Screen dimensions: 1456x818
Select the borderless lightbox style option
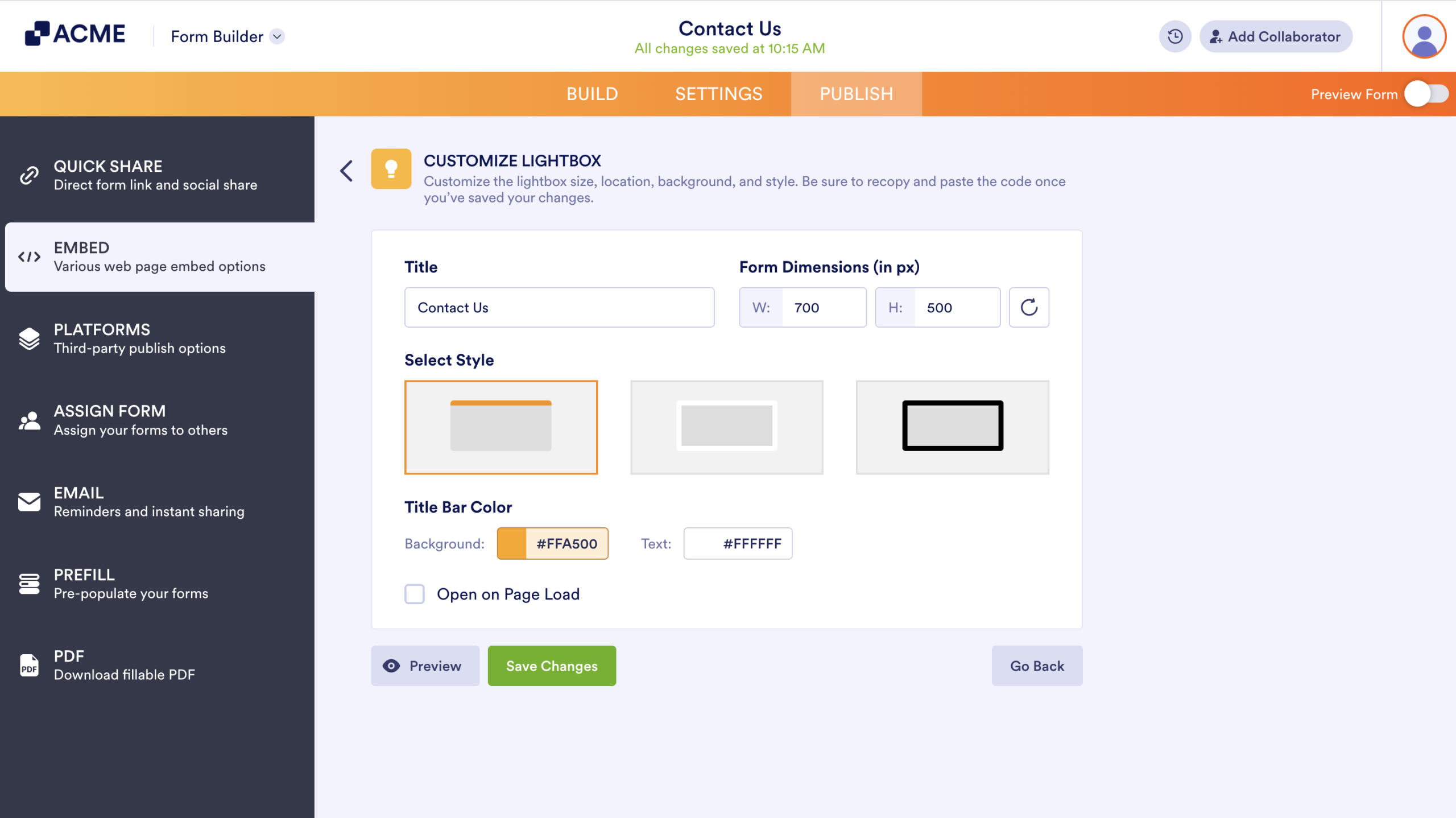[726, 427]
